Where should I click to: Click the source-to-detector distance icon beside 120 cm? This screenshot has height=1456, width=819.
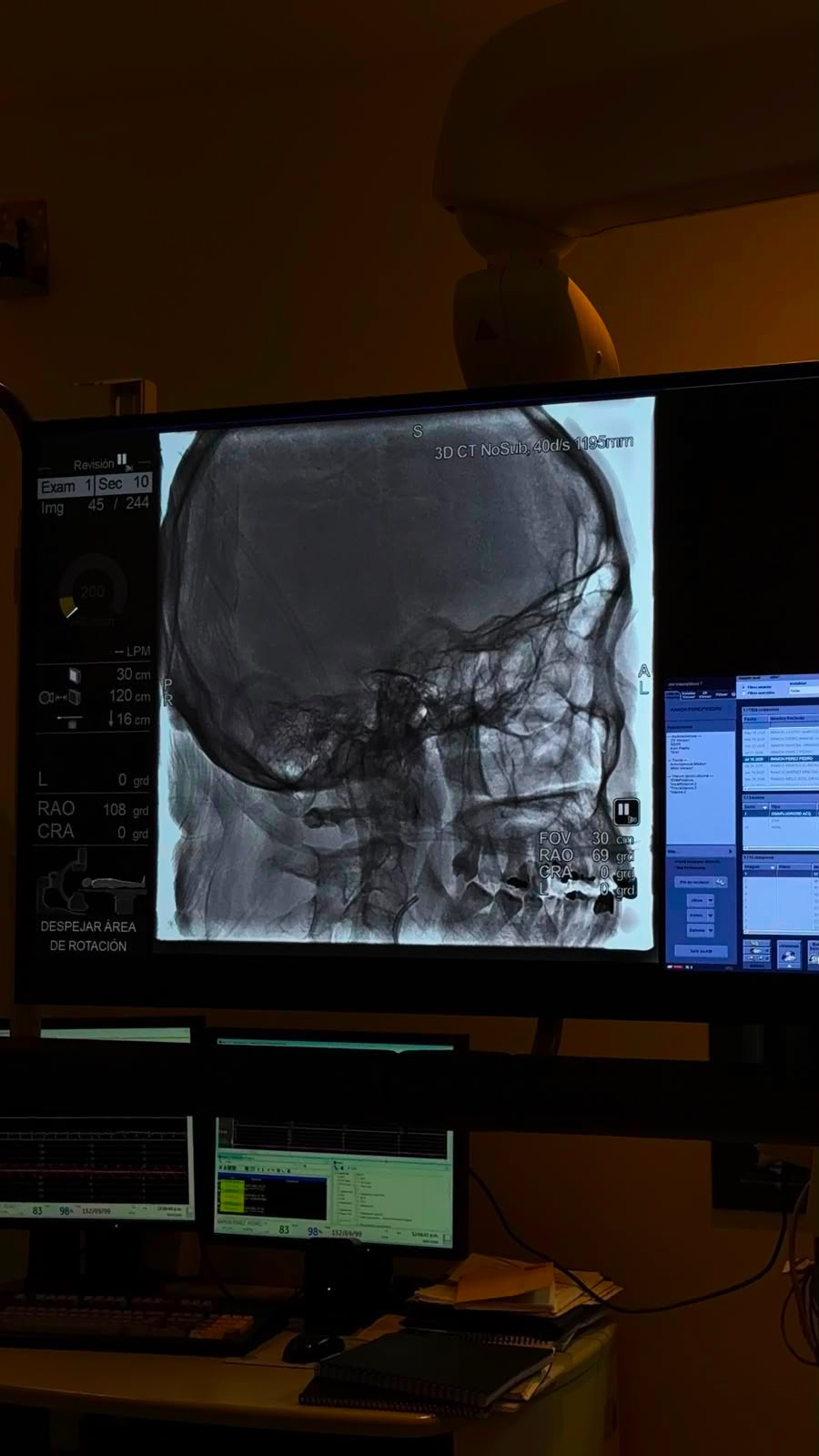point(60,697)
